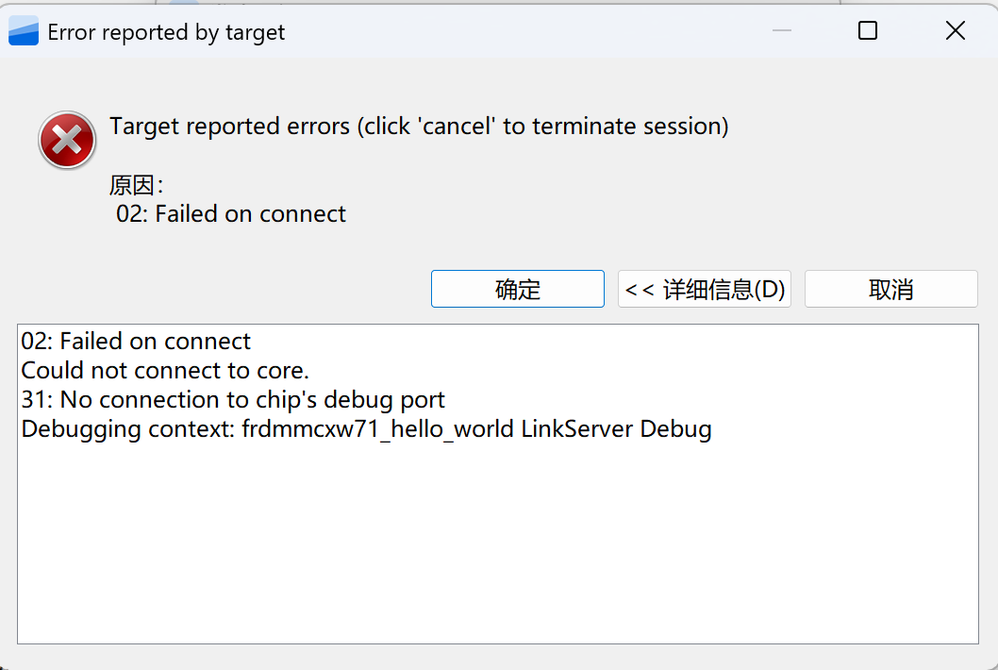This screenshot has height=670, width=998.
Task: Click the reason text below 原因
Action: 231,214
